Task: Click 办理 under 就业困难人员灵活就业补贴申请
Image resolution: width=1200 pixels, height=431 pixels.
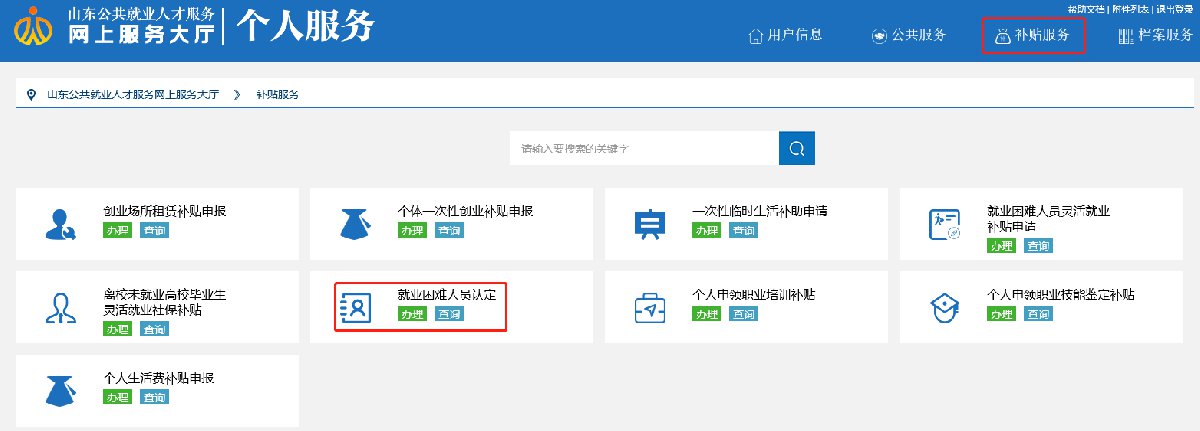Action: [x=1001, y=246]
